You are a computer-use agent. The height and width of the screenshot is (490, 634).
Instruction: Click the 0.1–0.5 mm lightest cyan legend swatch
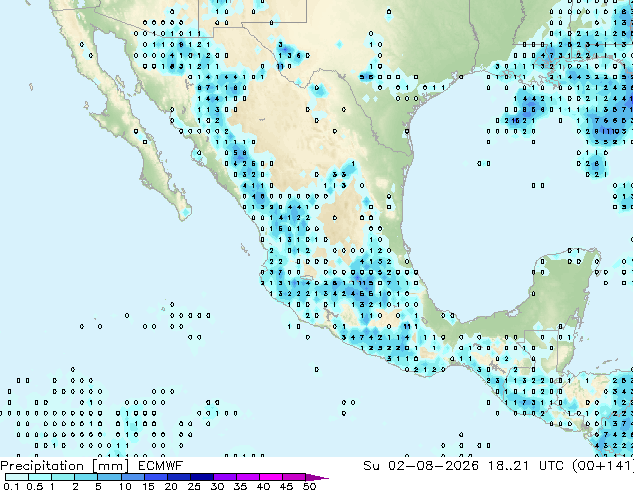pyautogui.click(x=17, y=477)
